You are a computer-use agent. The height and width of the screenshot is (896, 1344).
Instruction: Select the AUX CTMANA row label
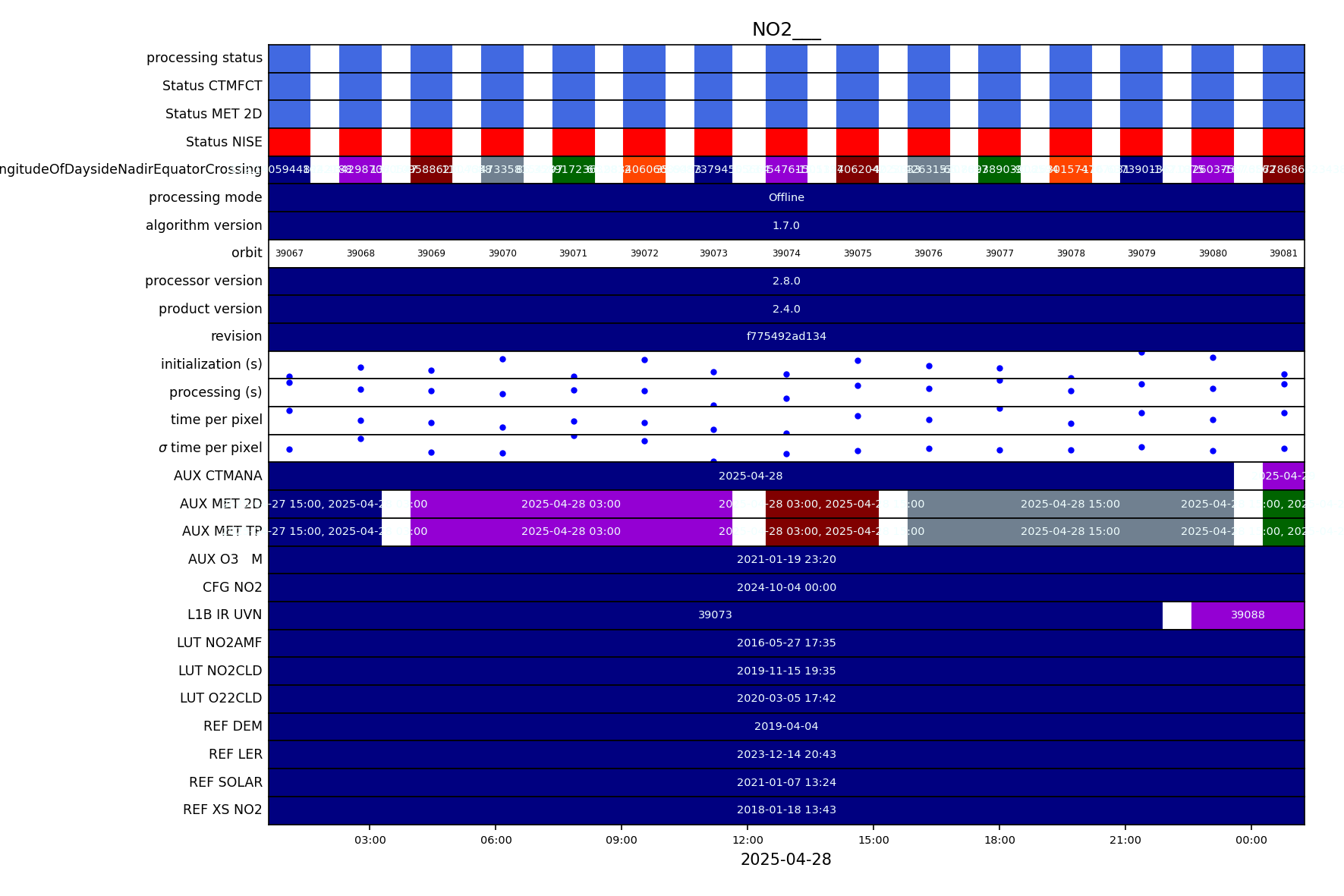click(218, 476)
